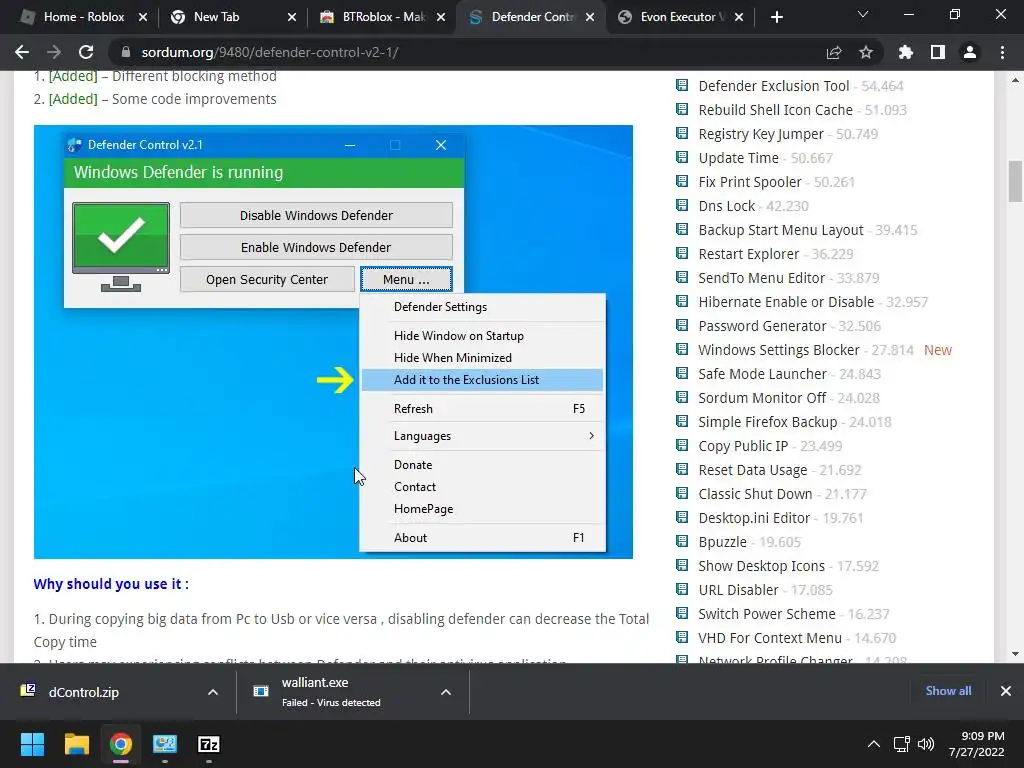Open the Registry Key Jumper link

coord(761,134)
